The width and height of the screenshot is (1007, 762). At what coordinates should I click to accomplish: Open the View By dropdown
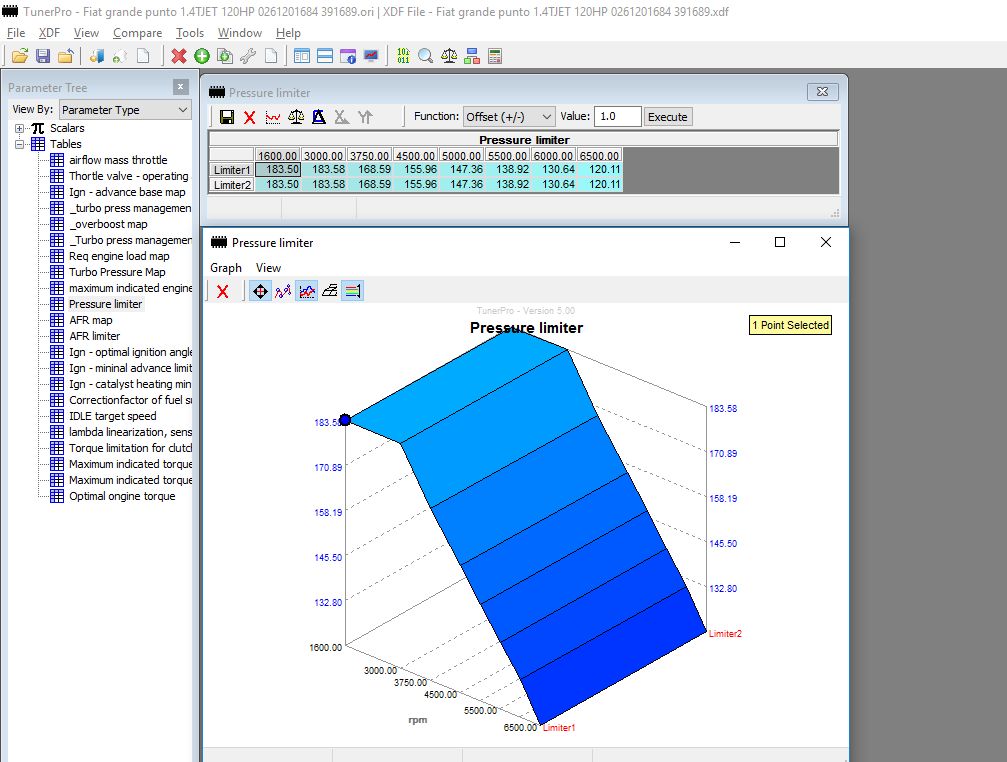(x=124, y=110)
